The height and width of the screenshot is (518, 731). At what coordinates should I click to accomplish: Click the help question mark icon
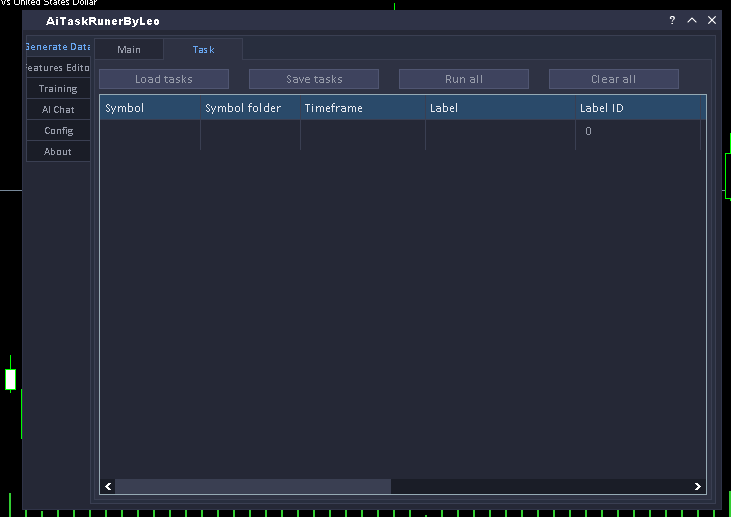point(672,20)
